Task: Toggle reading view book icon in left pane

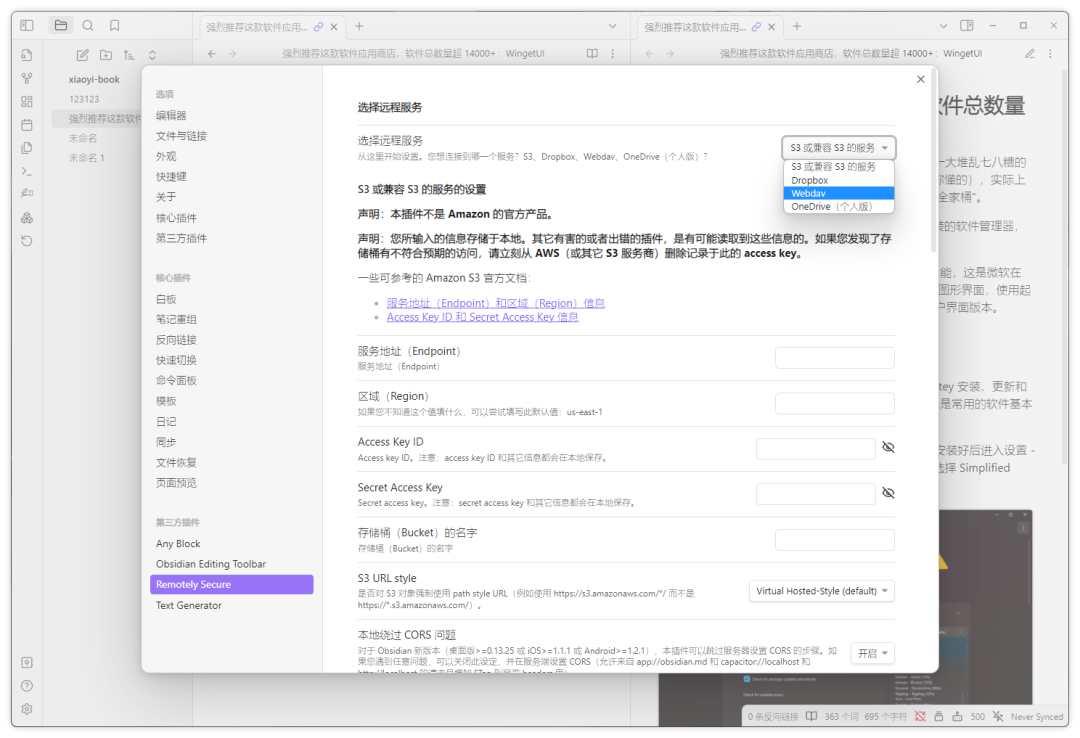Action: click(x=592, y=53)
